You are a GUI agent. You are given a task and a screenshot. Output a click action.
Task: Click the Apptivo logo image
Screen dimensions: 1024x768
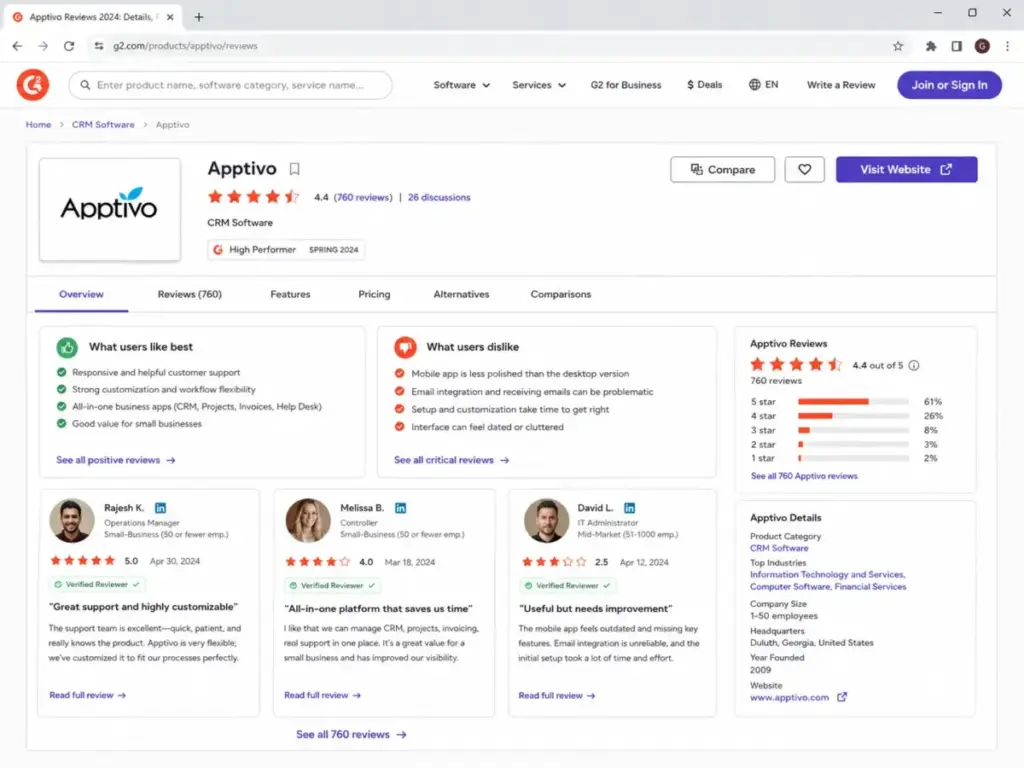tap(110, 209)
